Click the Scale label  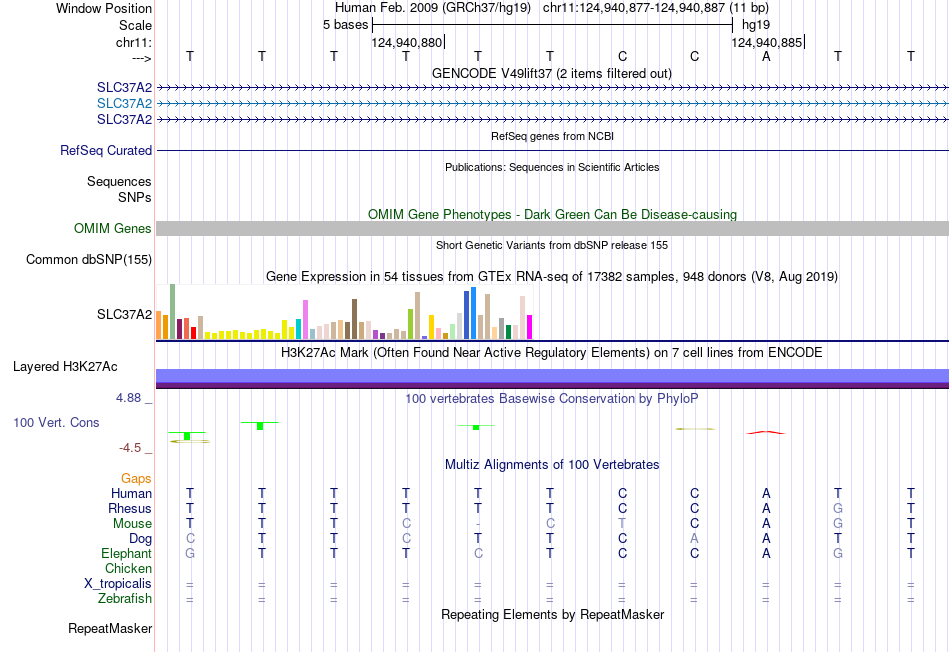(135, 25)
